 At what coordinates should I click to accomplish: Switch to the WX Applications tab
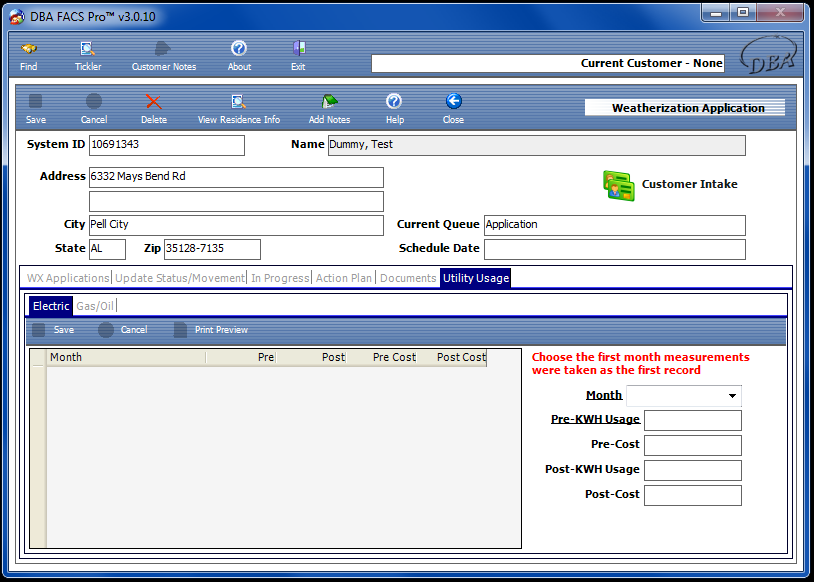click(67, 278)
